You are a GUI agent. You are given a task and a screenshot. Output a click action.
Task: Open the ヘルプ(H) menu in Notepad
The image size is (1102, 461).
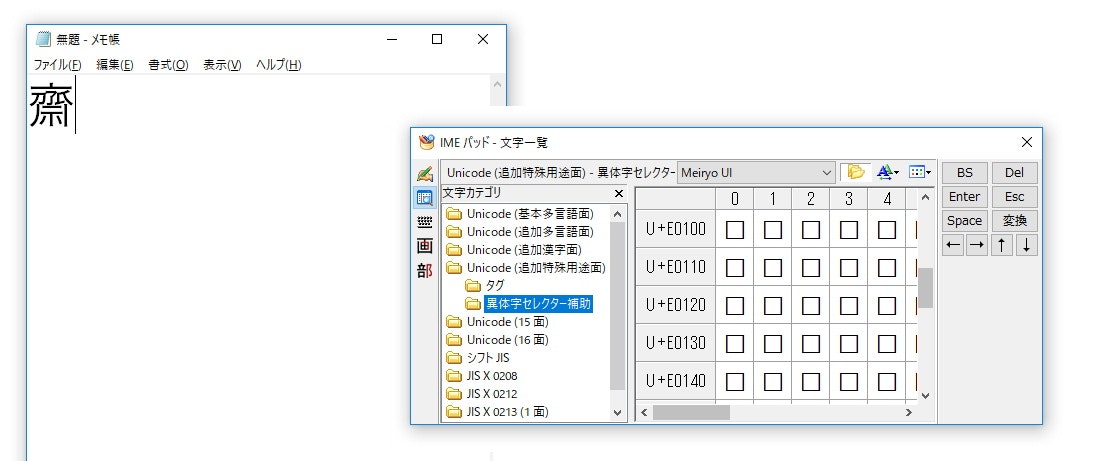click(278, 65)
